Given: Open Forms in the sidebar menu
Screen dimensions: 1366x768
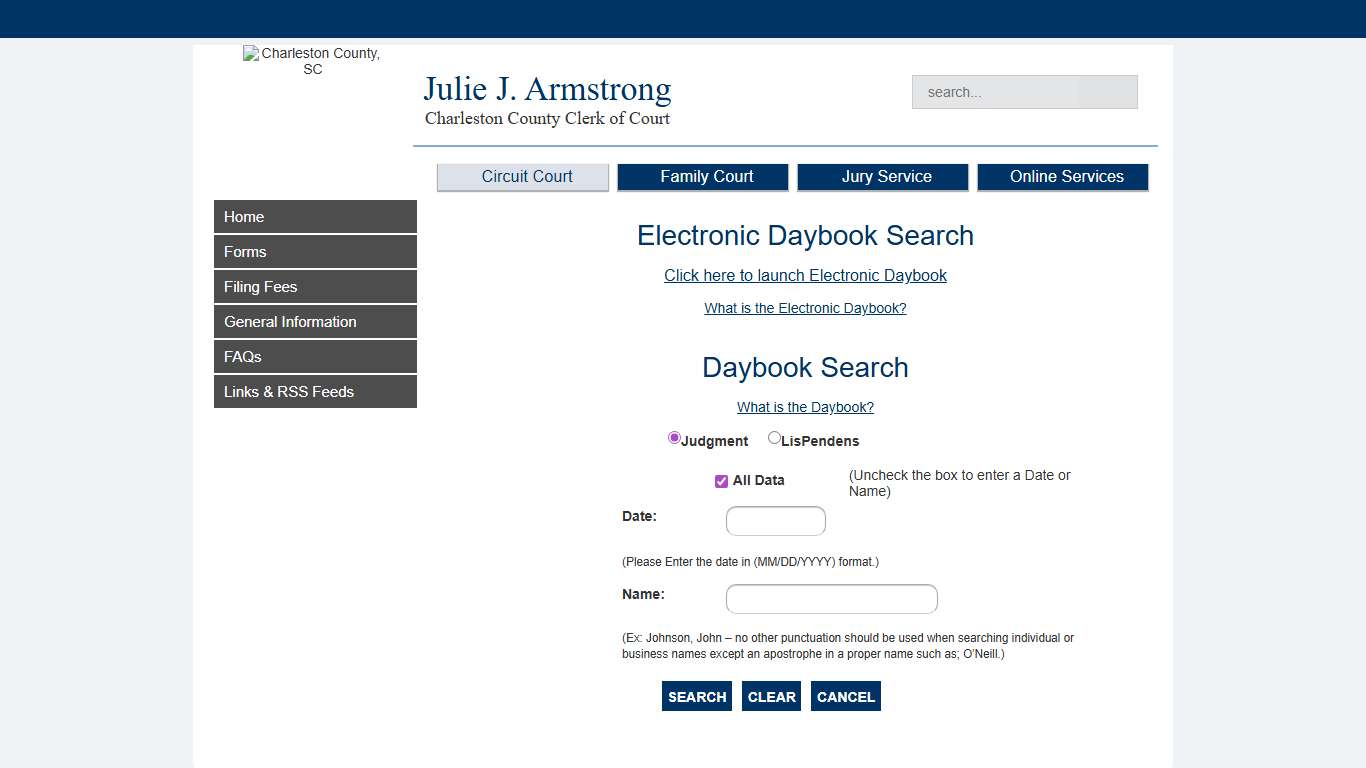Looking at the screenshot, I should point(315,252).
